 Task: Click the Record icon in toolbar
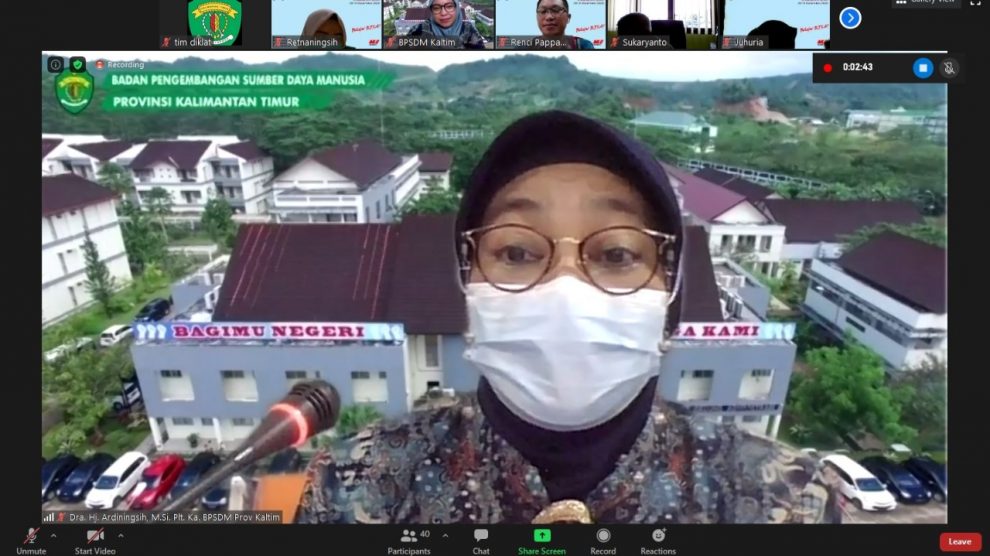tap(603, 537)
